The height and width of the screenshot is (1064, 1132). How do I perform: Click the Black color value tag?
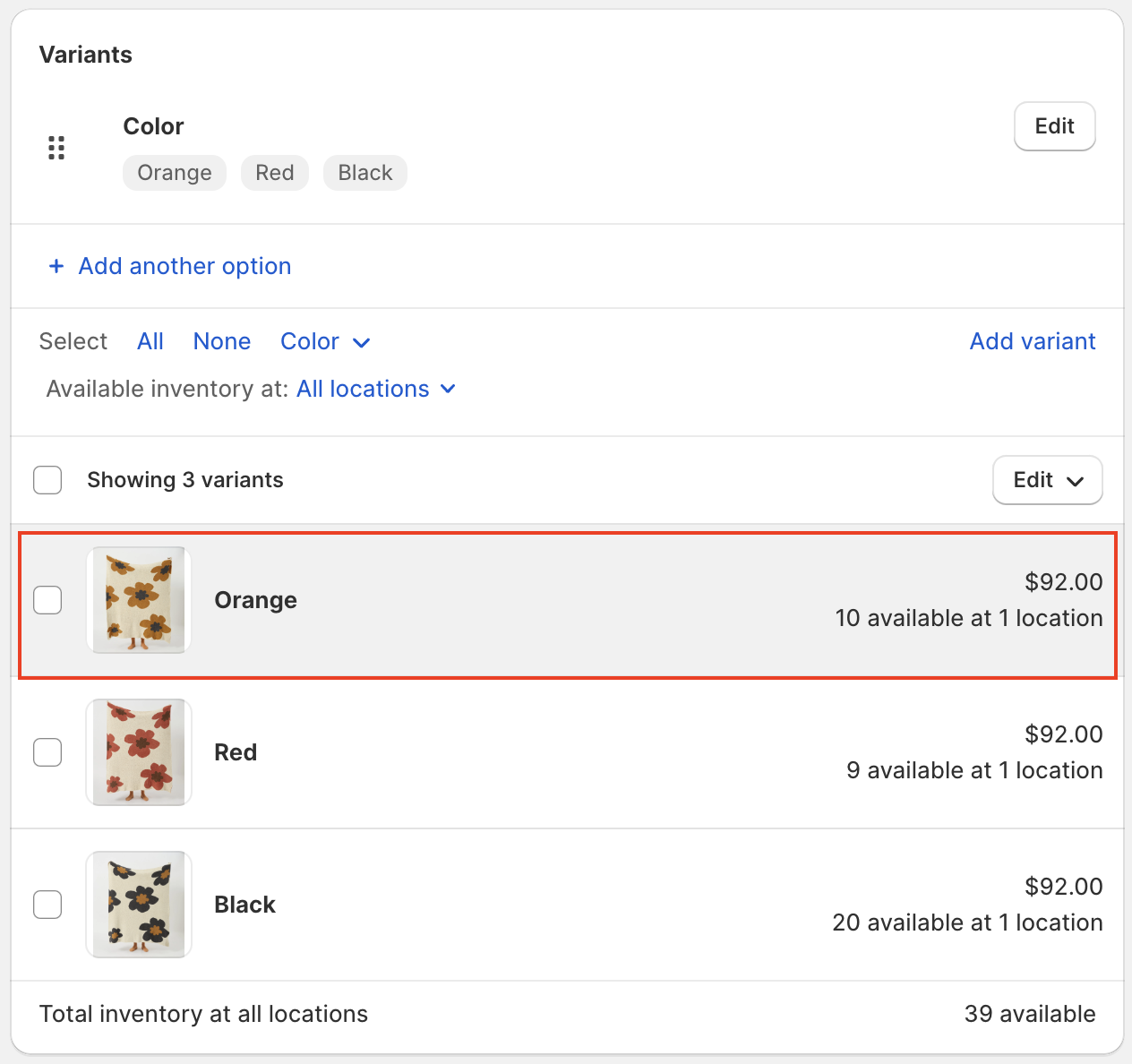364,173
